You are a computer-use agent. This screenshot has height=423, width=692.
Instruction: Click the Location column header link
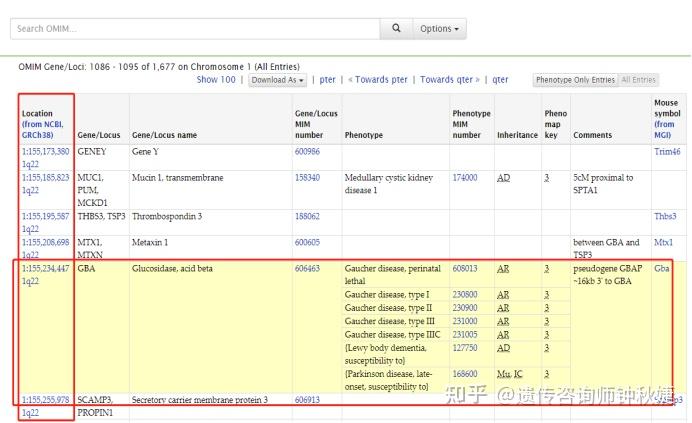[x=44, y=124]
